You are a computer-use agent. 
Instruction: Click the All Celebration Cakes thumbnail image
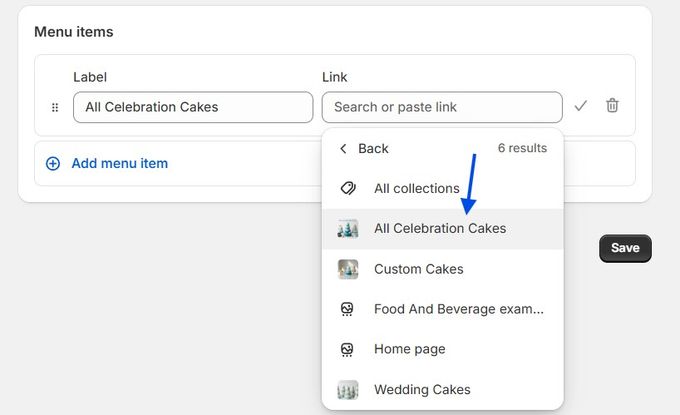[x=348, y=229]
